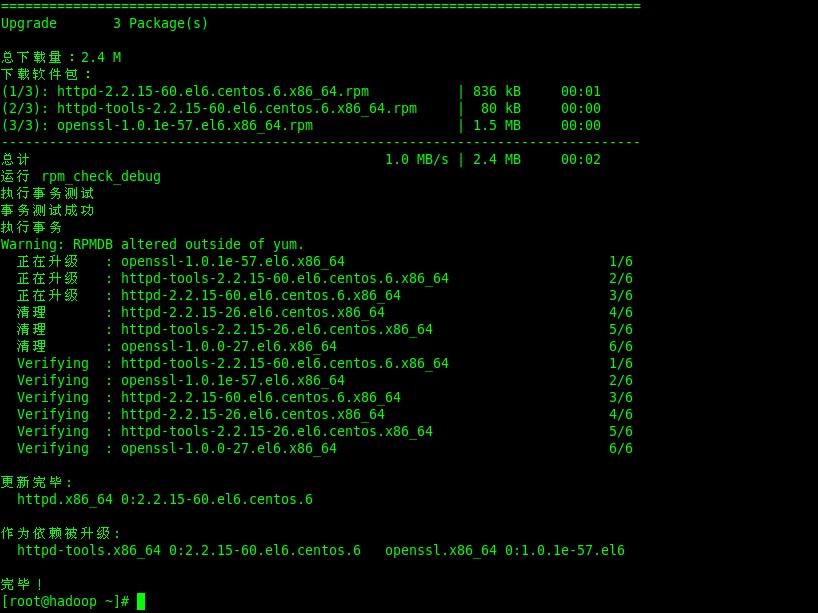Click the Verifying line for httpd-2.2.15-26.el6.centos.x86_64
The height and width of the screenshot is (613, 818).
coord(324,414)
